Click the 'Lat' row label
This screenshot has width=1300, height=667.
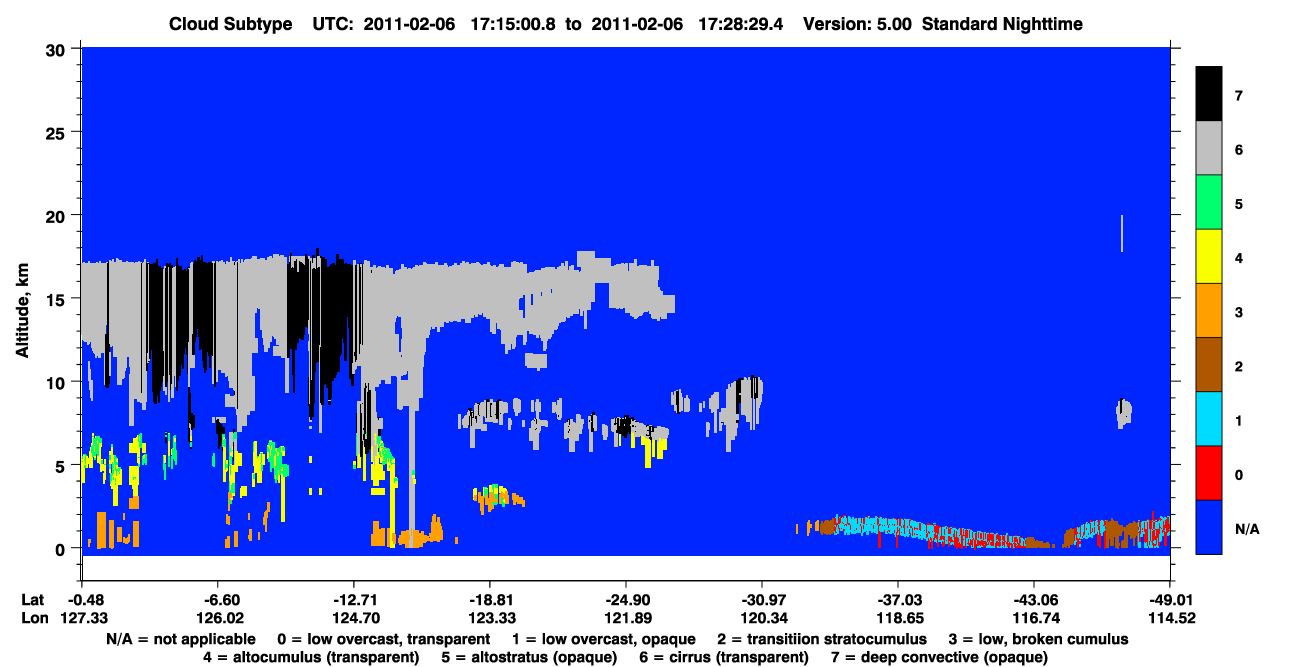[33, 599]
